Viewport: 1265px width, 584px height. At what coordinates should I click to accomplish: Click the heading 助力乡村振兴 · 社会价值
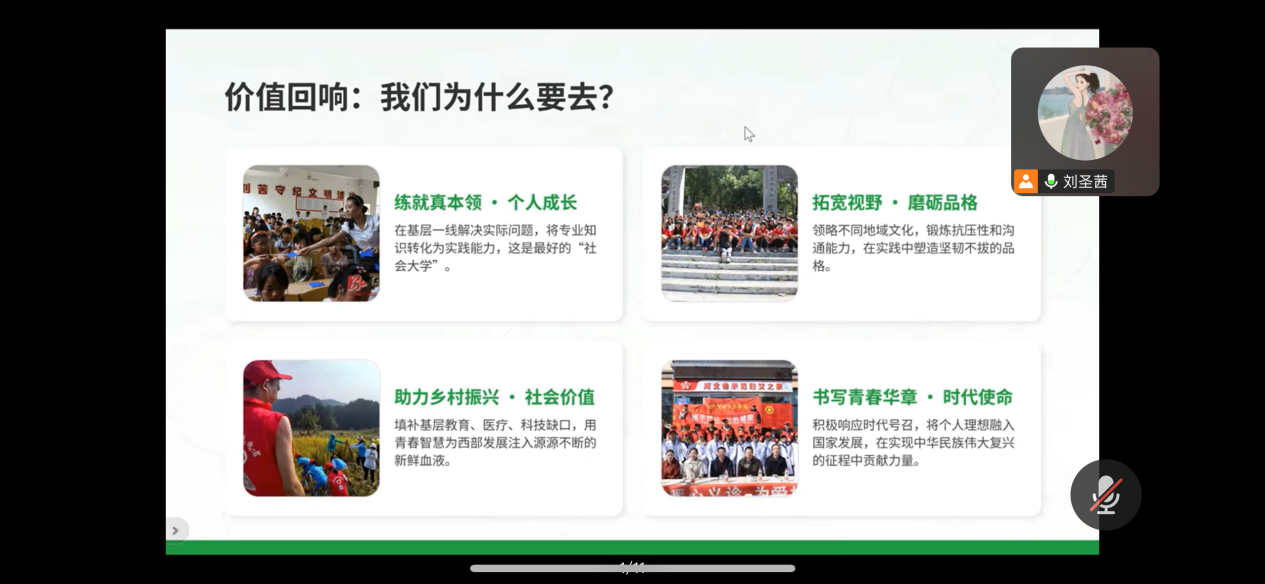(x=494, y=397)
